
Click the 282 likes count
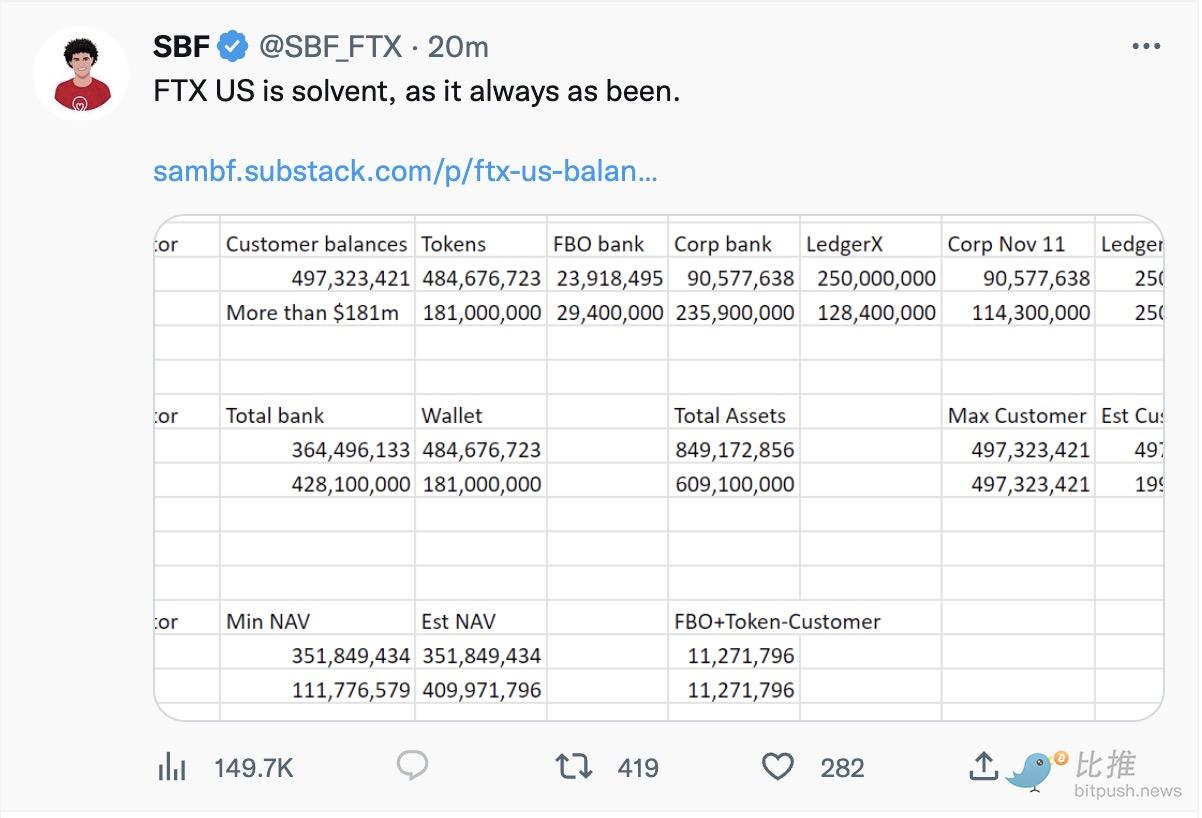(x=842, y=768)
